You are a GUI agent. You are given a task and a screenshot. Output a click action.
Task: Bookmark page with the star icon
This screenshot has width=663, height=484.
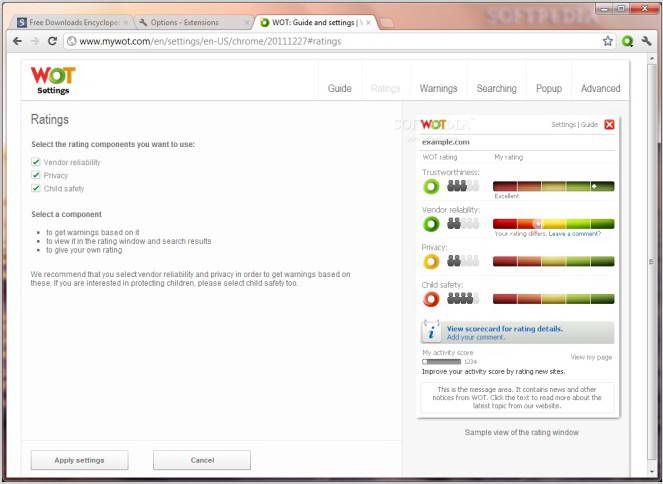[608, 41]
